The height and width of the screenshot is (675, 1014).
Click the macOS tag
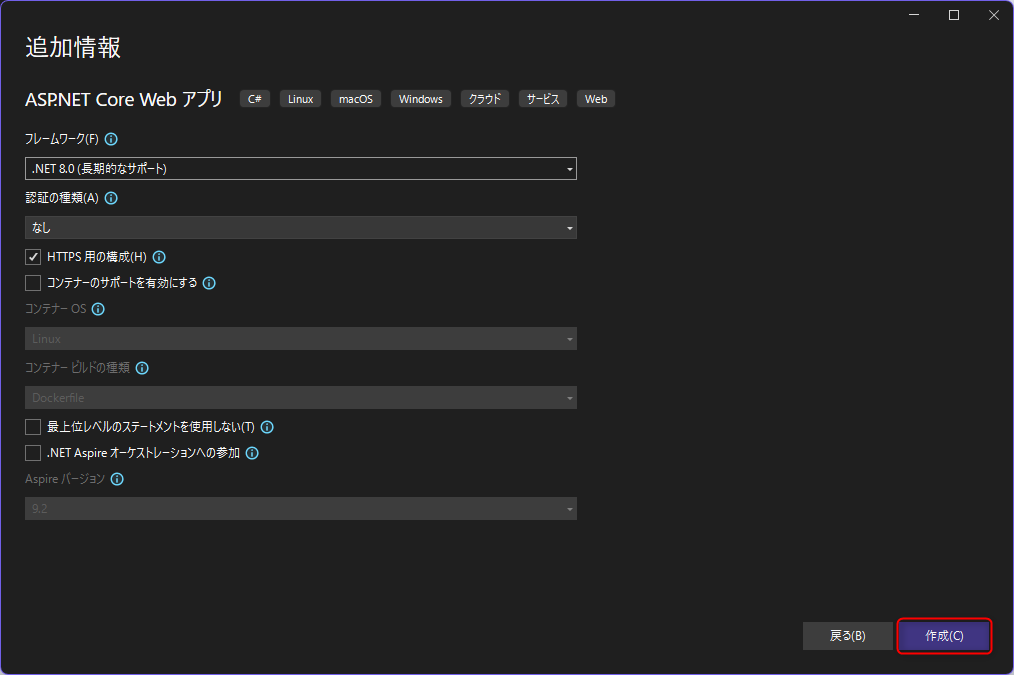point(356,99)
